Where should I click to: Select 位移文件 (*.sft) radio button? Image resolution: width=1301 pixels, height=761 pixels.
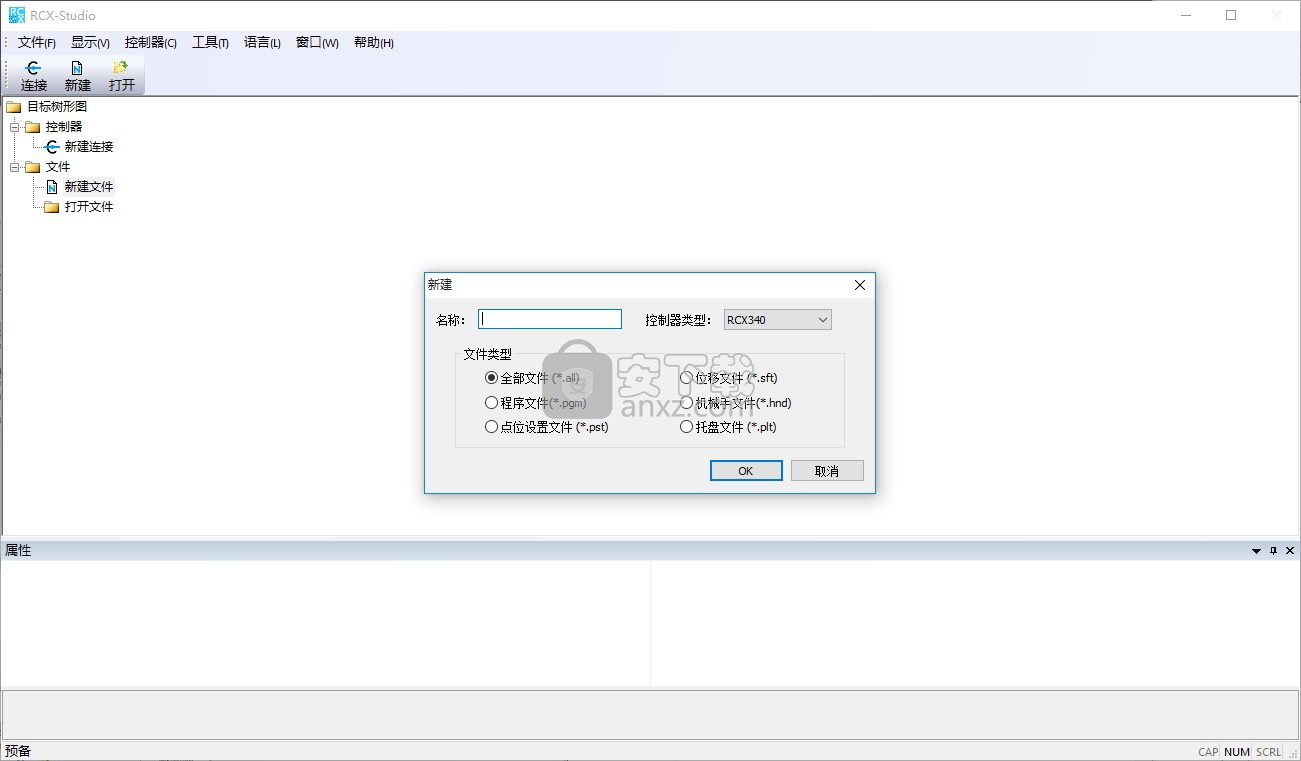click(686, 378)
